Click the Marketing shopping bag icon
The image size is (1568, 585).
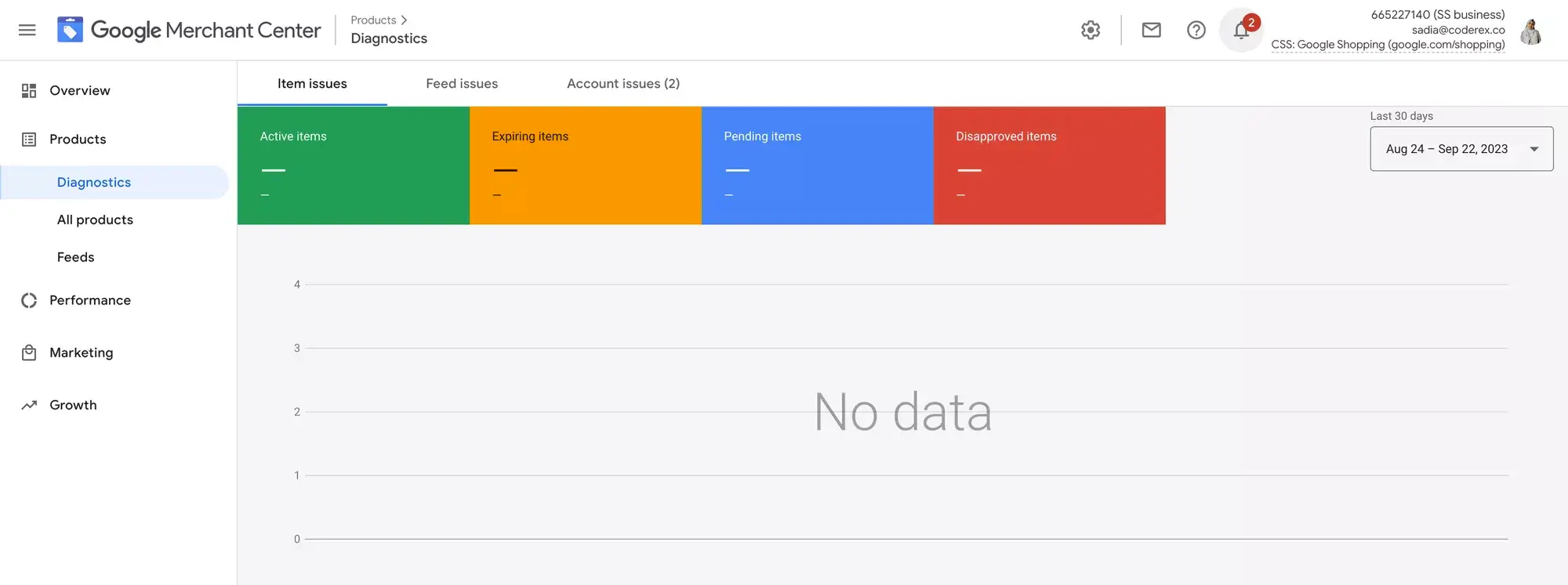[29, 353]
